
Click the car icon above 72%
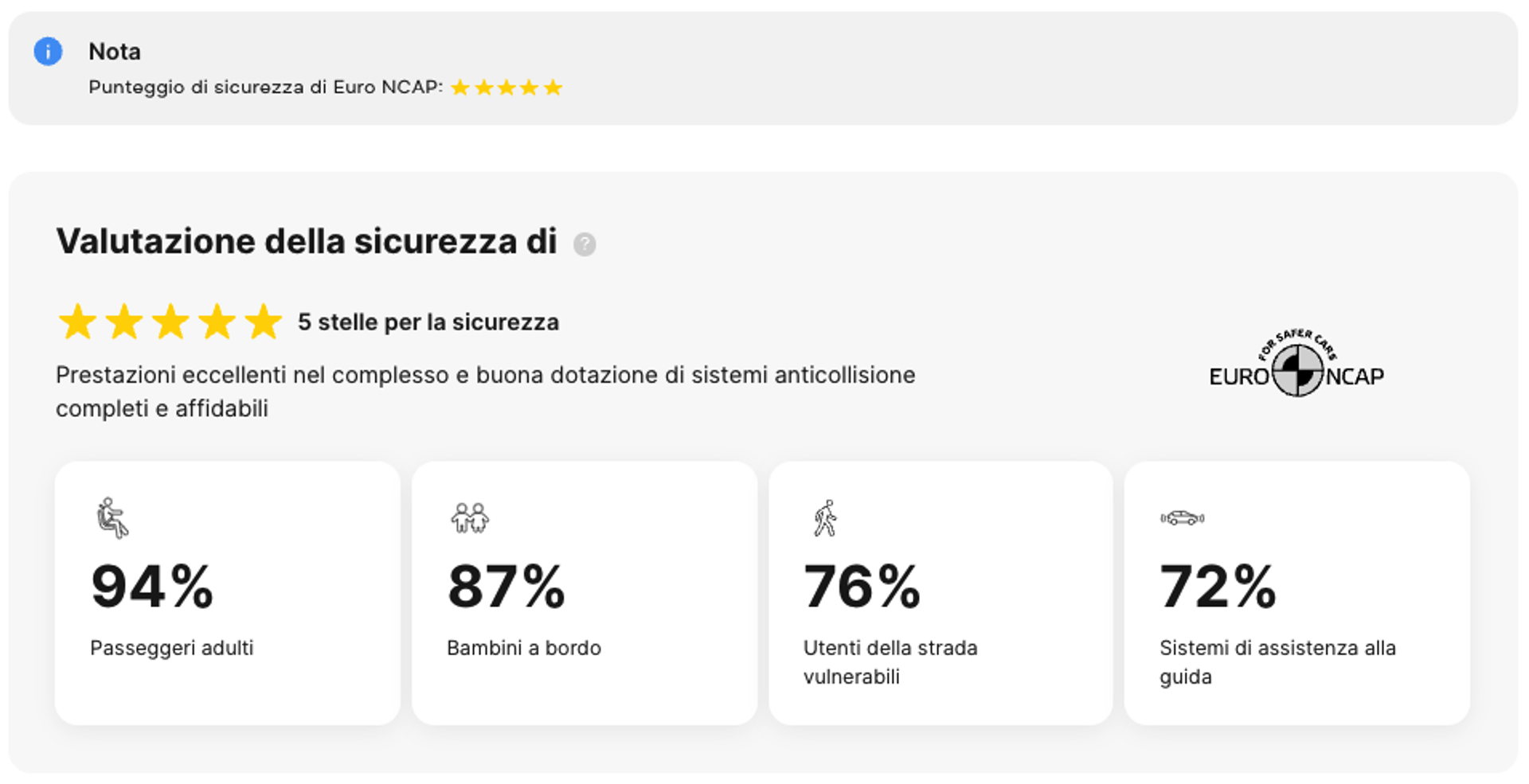click(x=1182, y=517)
